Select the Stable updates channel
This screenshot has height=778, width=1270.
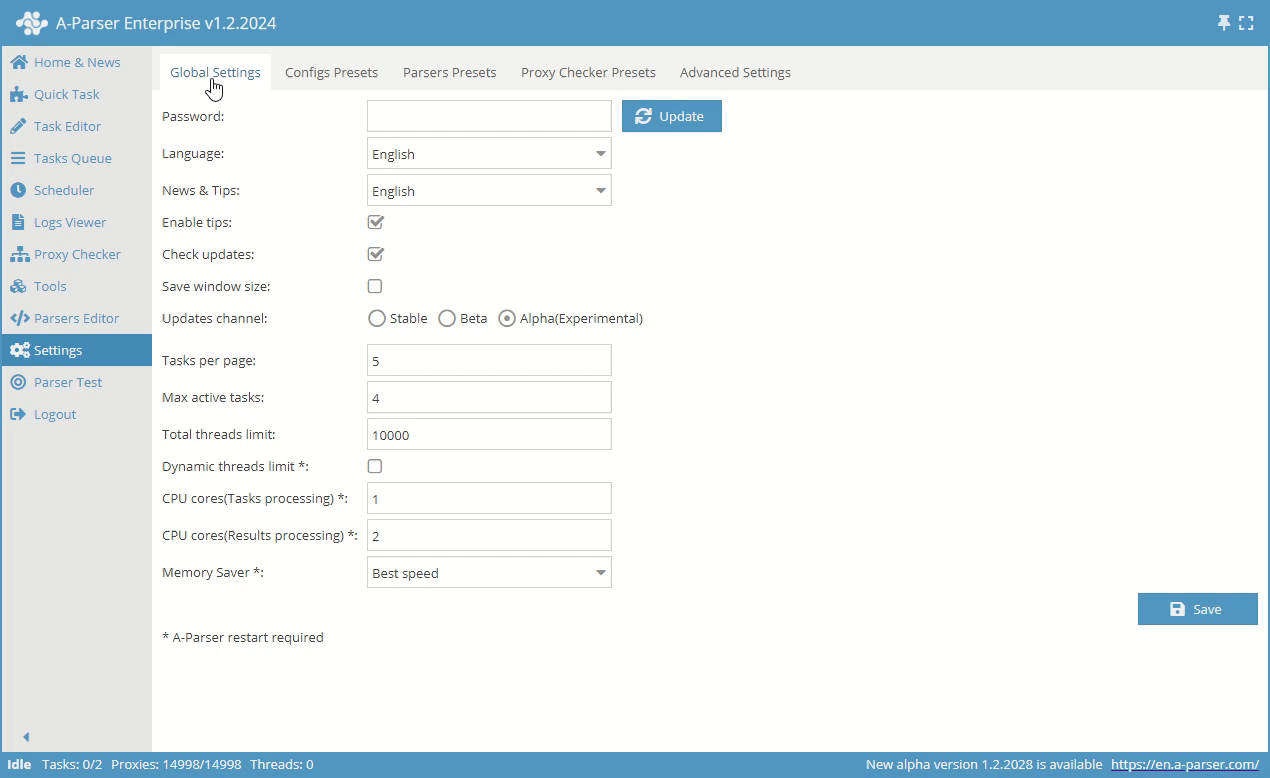pyautogui.click(x=377, y=319)
